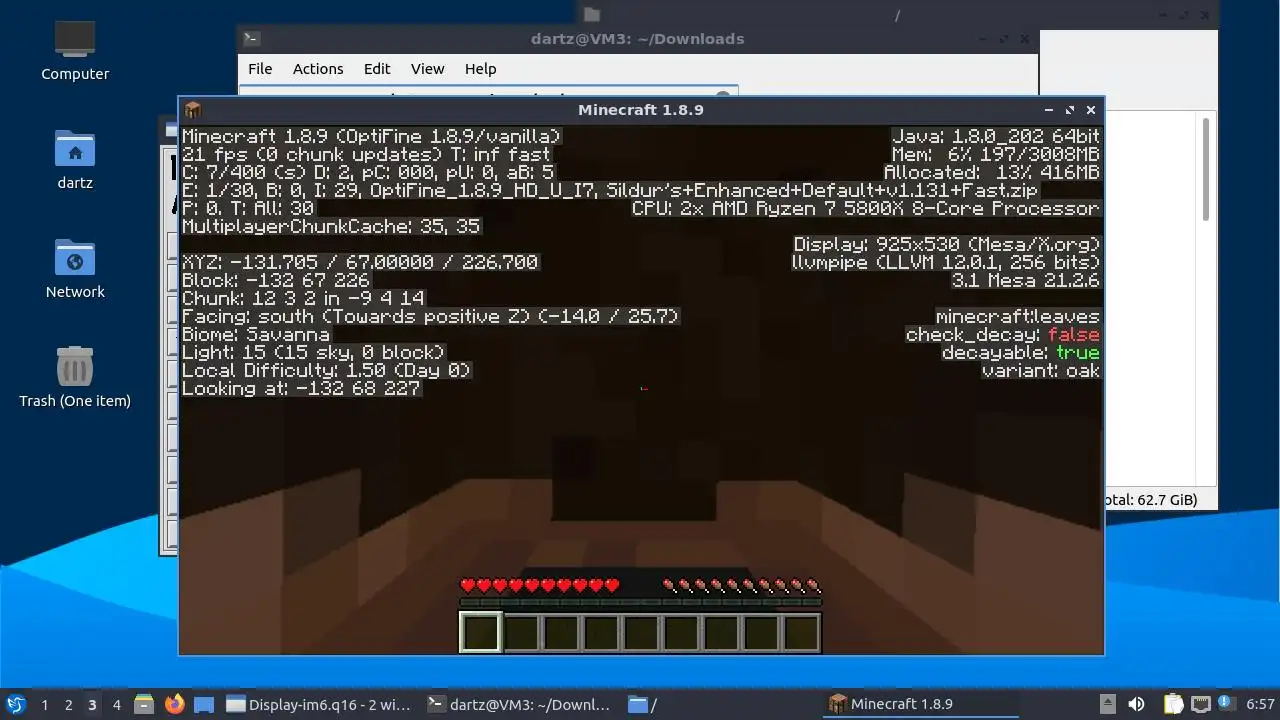Click the Minecraft hunger bar

click(741, 585)
